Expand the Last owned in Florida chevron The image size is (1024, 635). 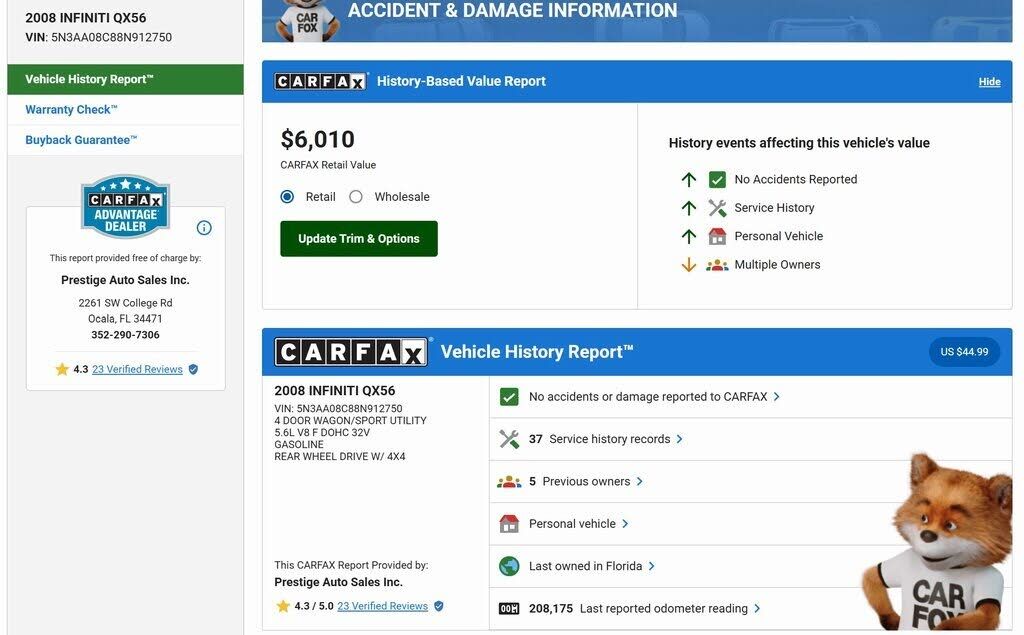click(x=651, y=566)
